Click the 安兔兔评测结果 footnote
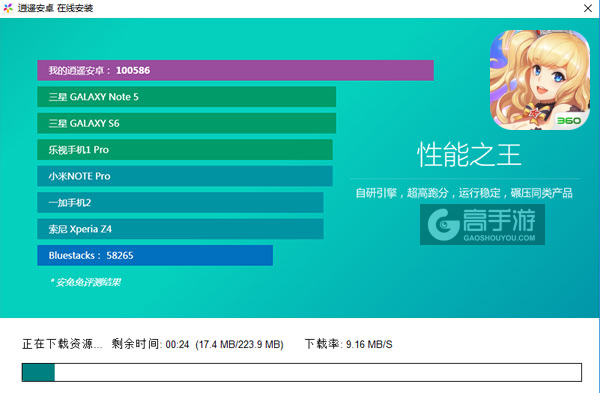600x393 pixels. pyautogui.click(x=86, y=282)
